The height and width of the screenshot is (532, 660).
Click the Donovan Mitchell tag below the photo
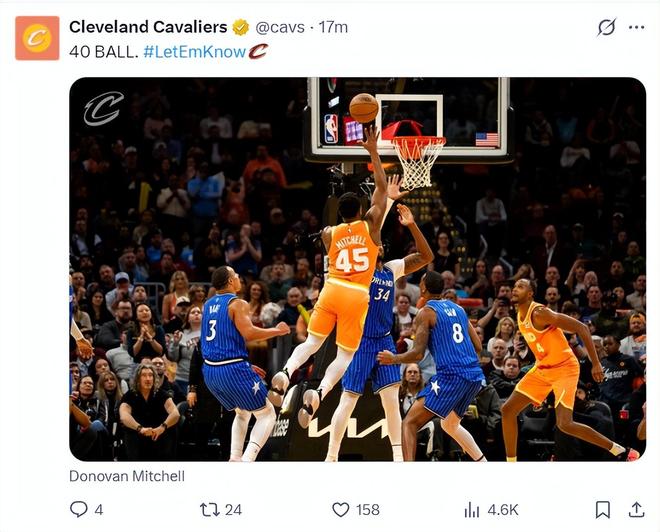[127, 476]
